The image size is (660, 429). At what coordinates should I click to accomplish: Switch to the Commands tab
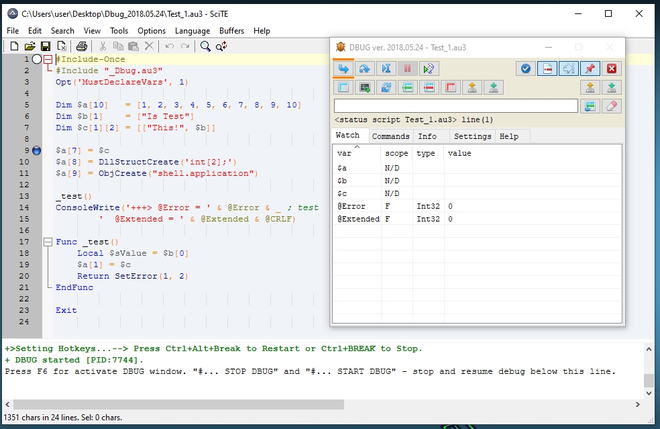390,136
